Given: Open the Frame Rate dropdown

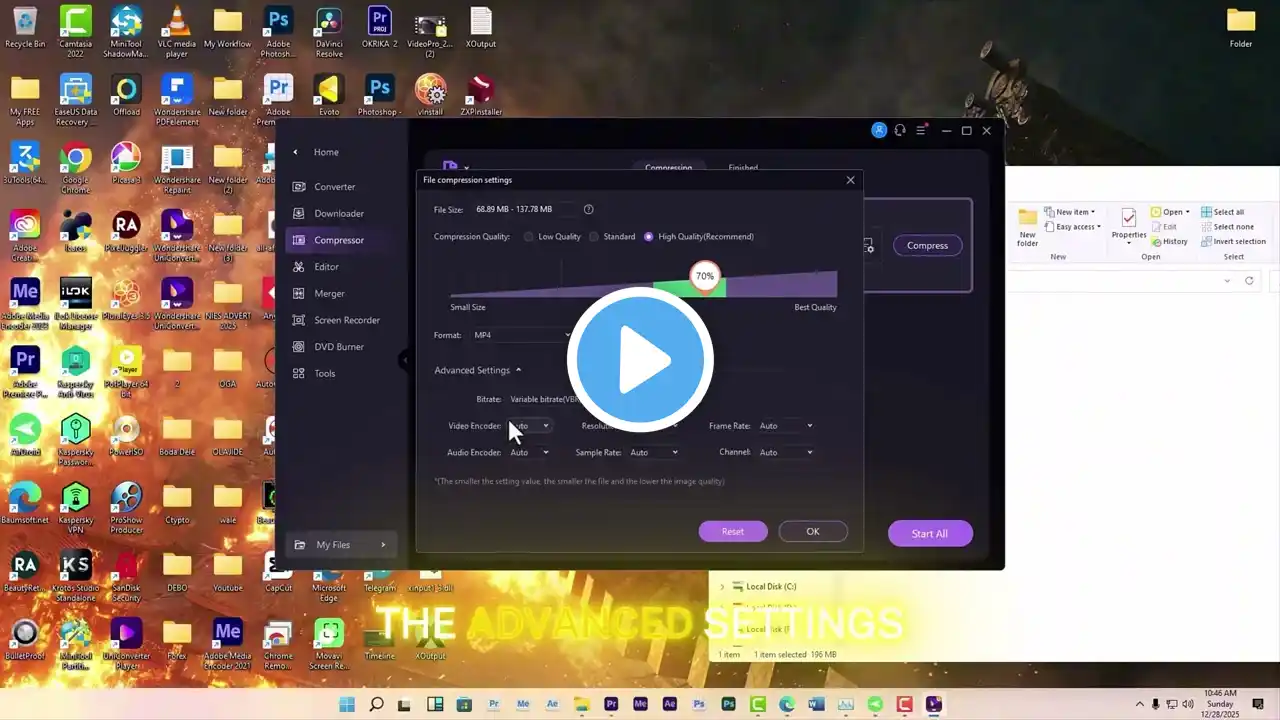Looking at the screenshot, I should tap(786, 426).
